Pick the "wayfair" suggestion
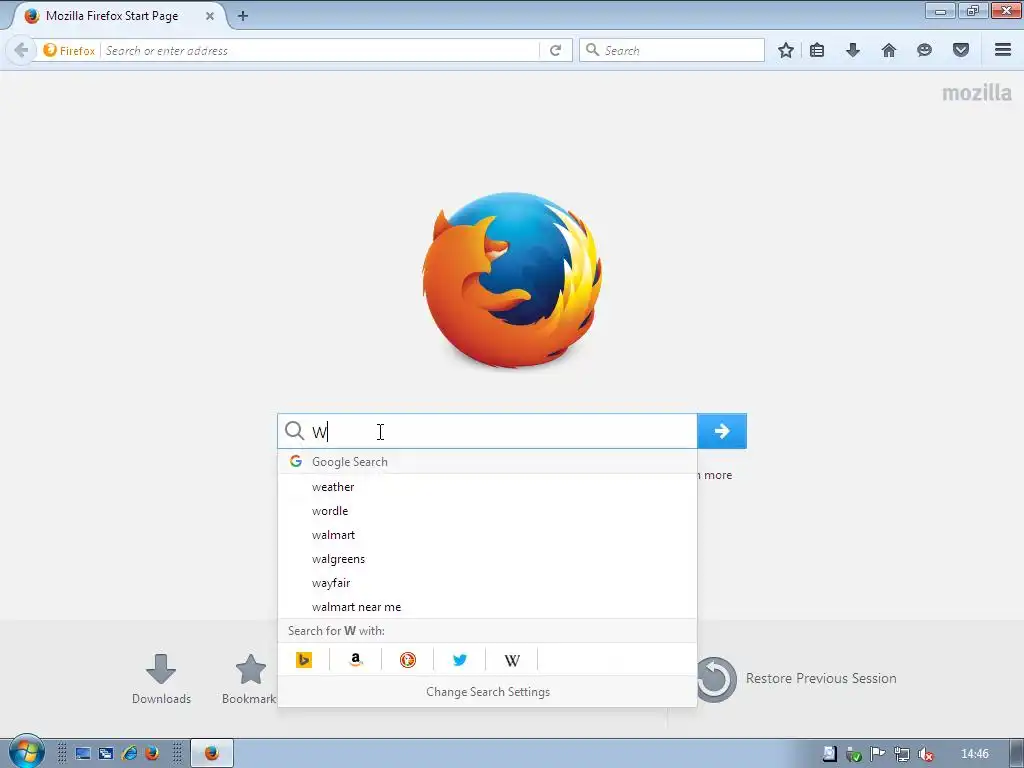 (487, 583)
